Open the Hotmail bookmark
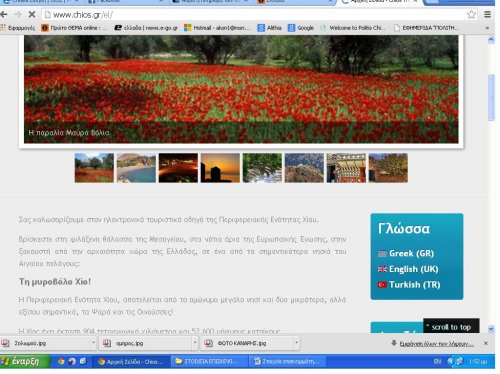500x374 pixels. 218,28
